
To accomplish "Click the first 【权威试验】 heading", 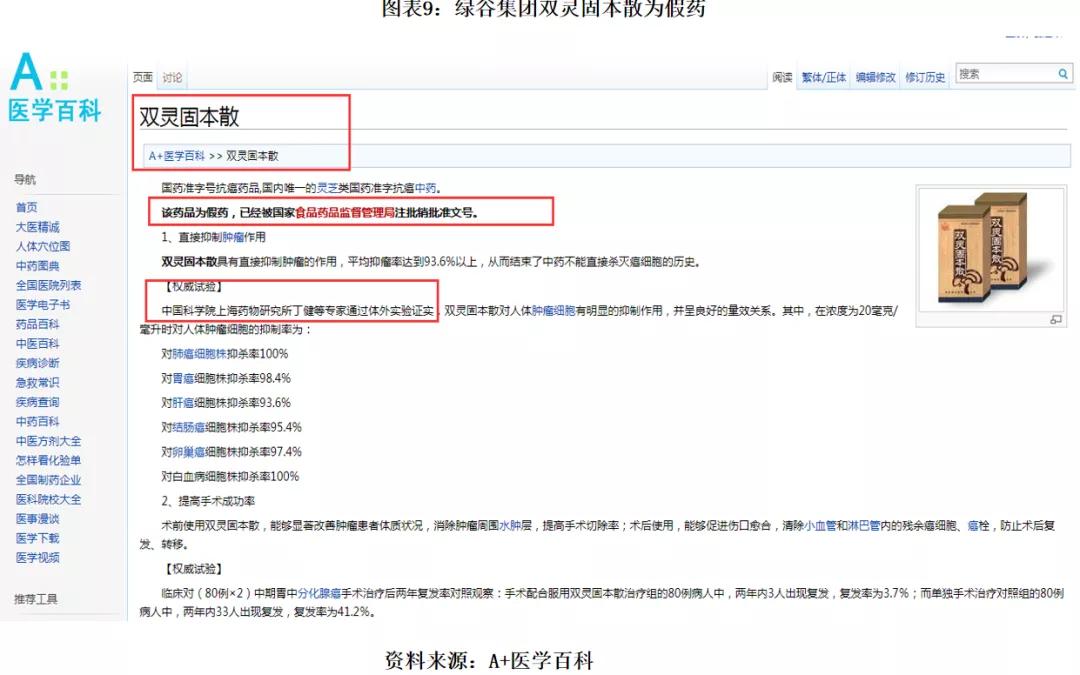I will tap(192, 287).
